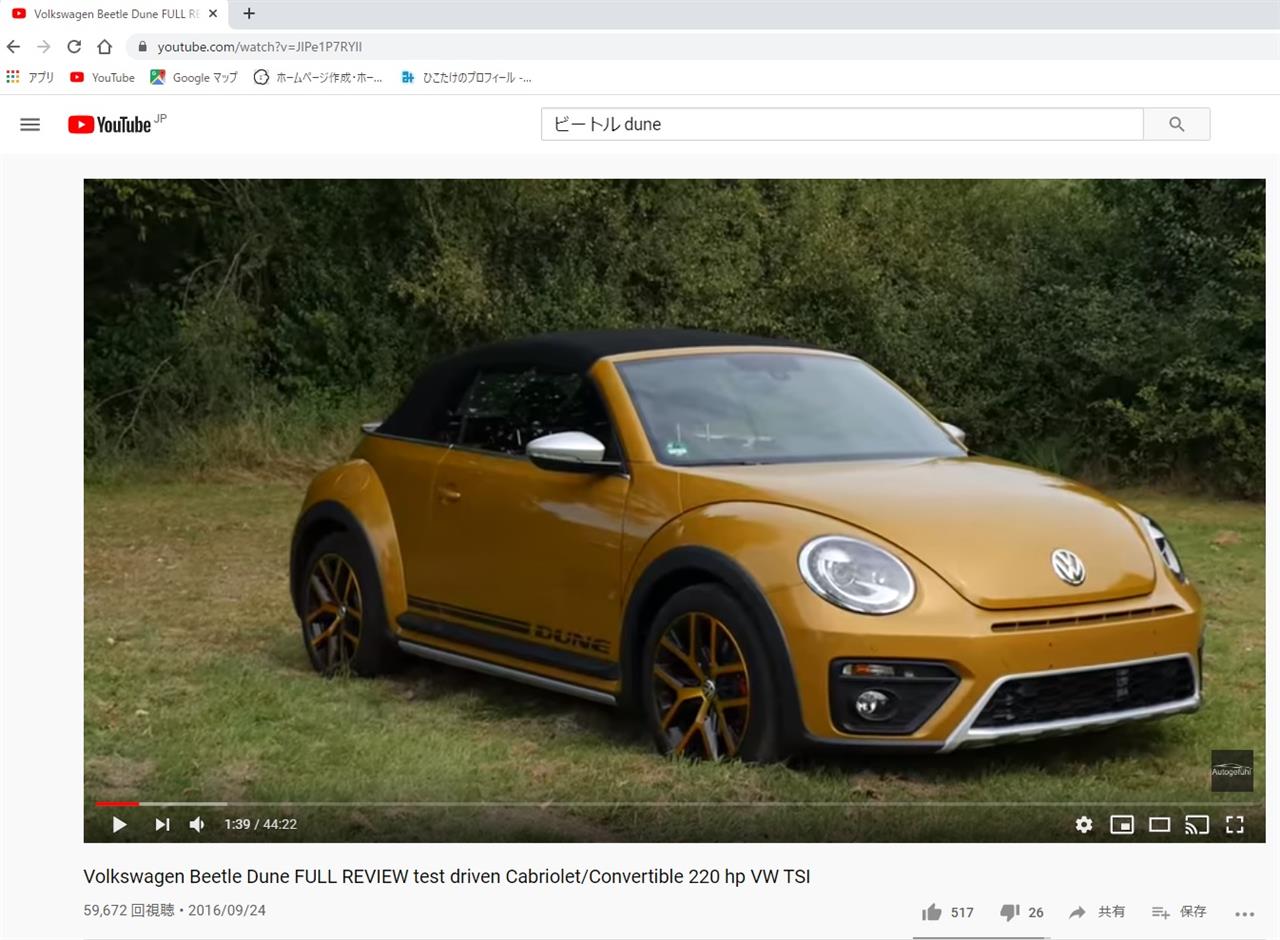The image size is (1280, 940).
Task: Save the video to playlist 保存
Action: (x=1179, y=912)
